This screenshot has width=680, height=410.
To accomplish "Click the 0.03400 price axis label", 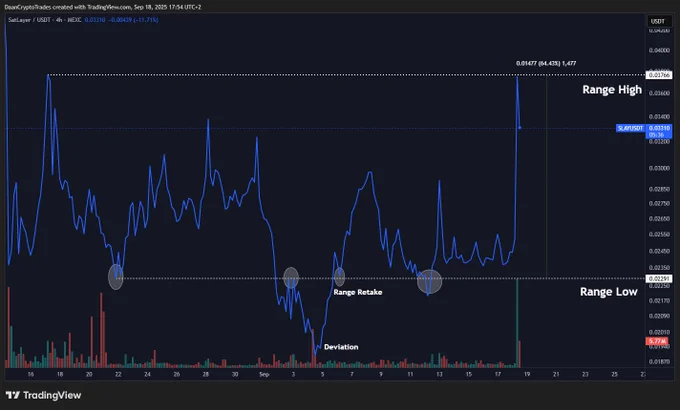I will click(659, 117).
